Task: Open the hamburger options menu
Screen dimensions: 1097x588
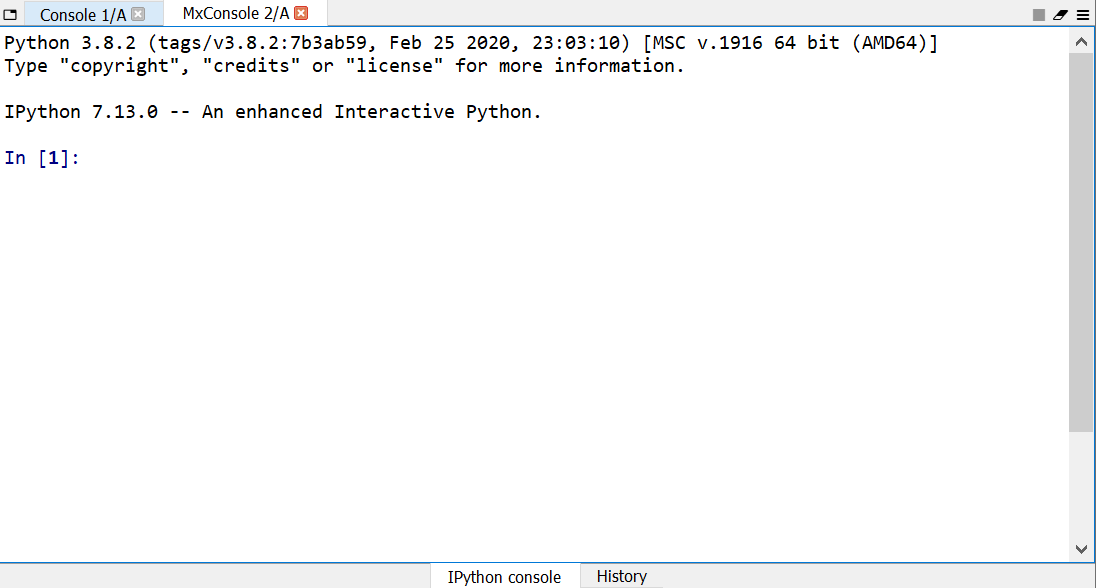Action: pyautogui.click(x=1082, y=15)
